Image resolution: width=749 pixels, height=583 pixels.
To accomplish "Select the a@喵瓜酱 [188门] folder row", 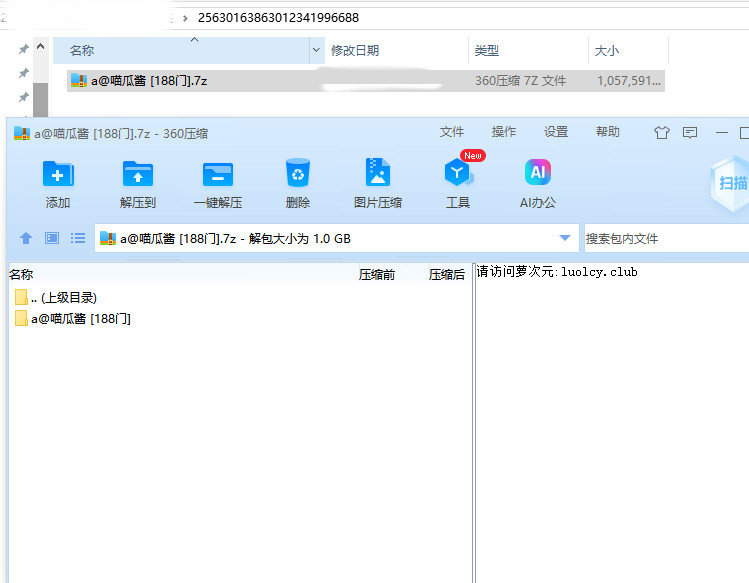I will (81, 318).
